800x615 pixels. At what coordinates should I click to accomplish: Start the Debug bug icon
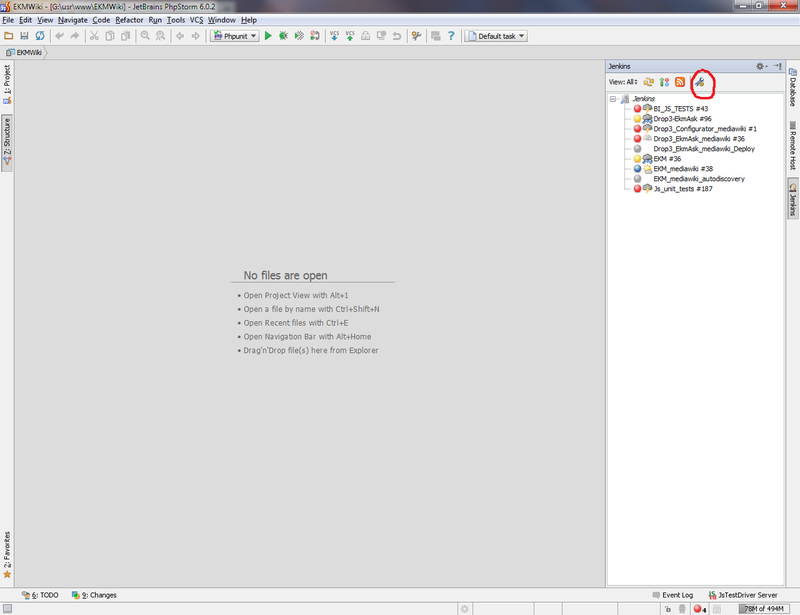(283, 36)
